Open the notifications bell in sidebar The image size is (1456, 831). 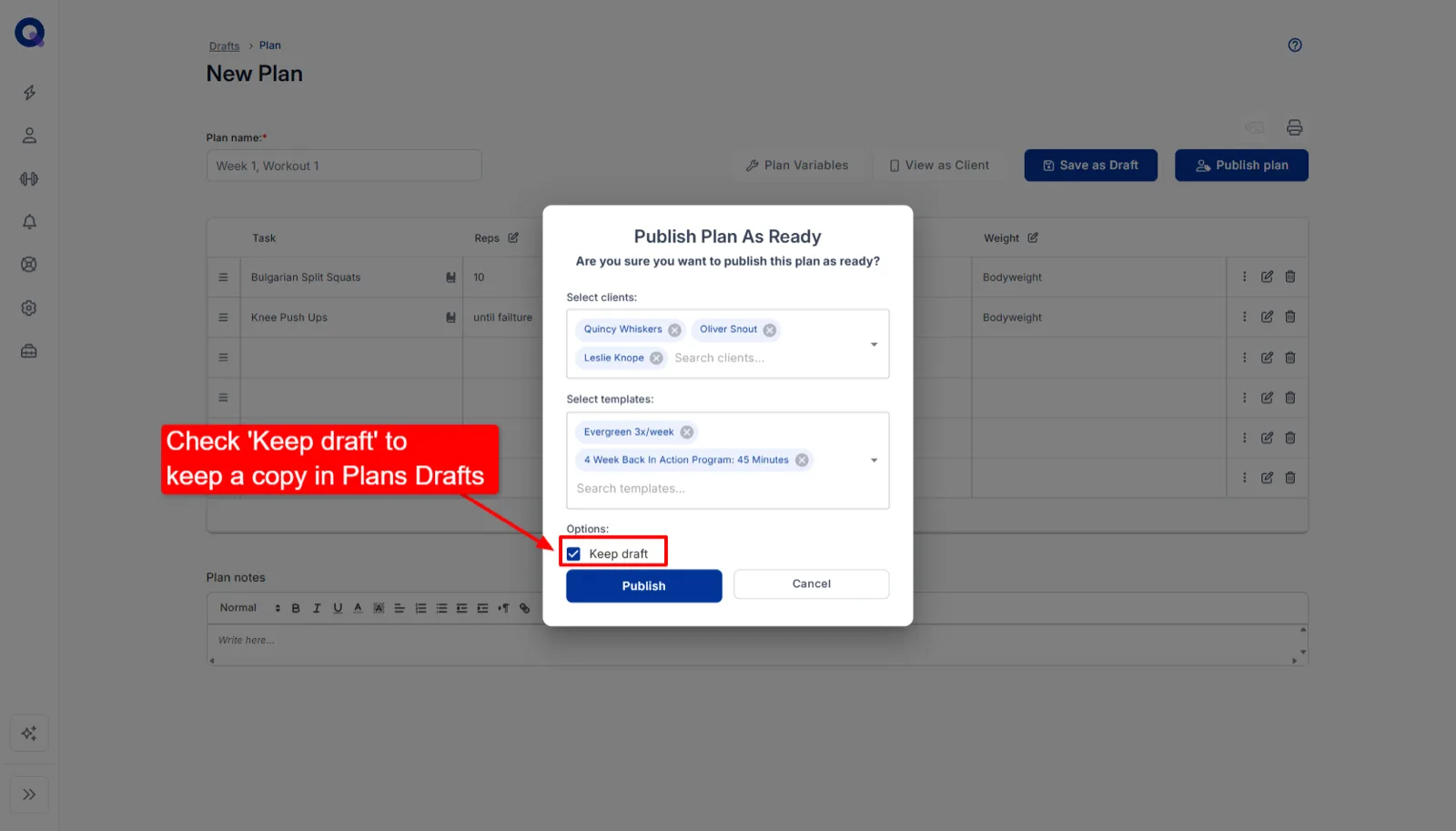tap(29, 222)
